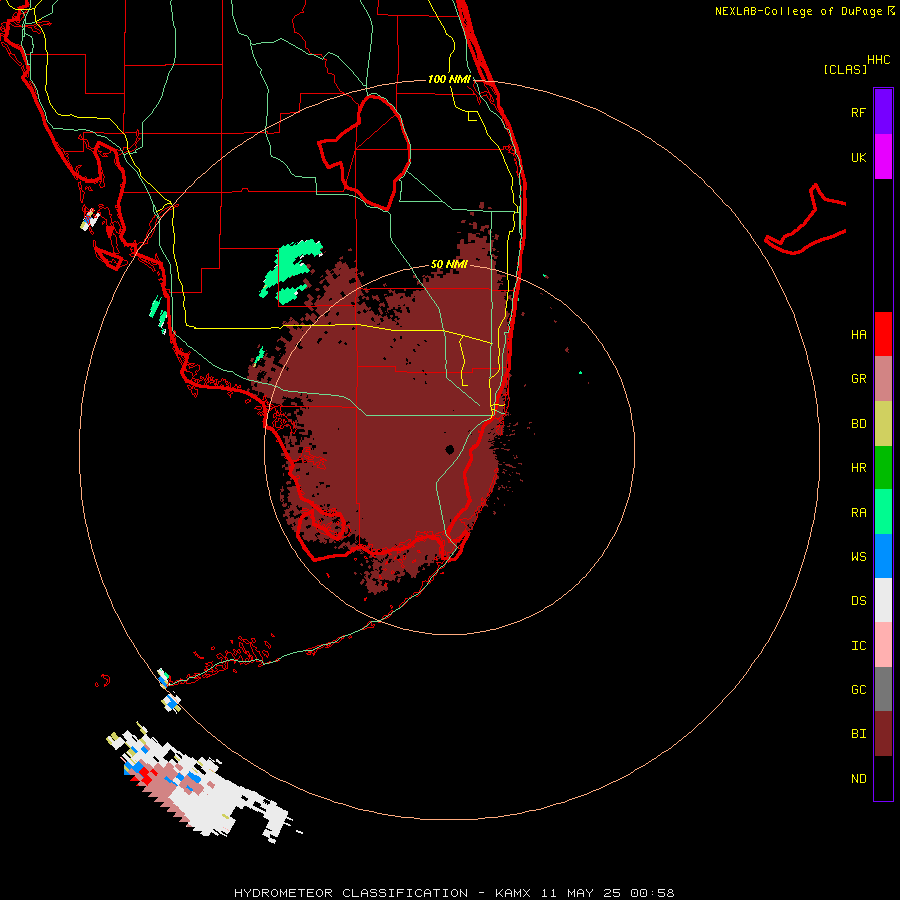Click the BI legend label
This screenshot has width=900, height=900.
tap(858, 734)
